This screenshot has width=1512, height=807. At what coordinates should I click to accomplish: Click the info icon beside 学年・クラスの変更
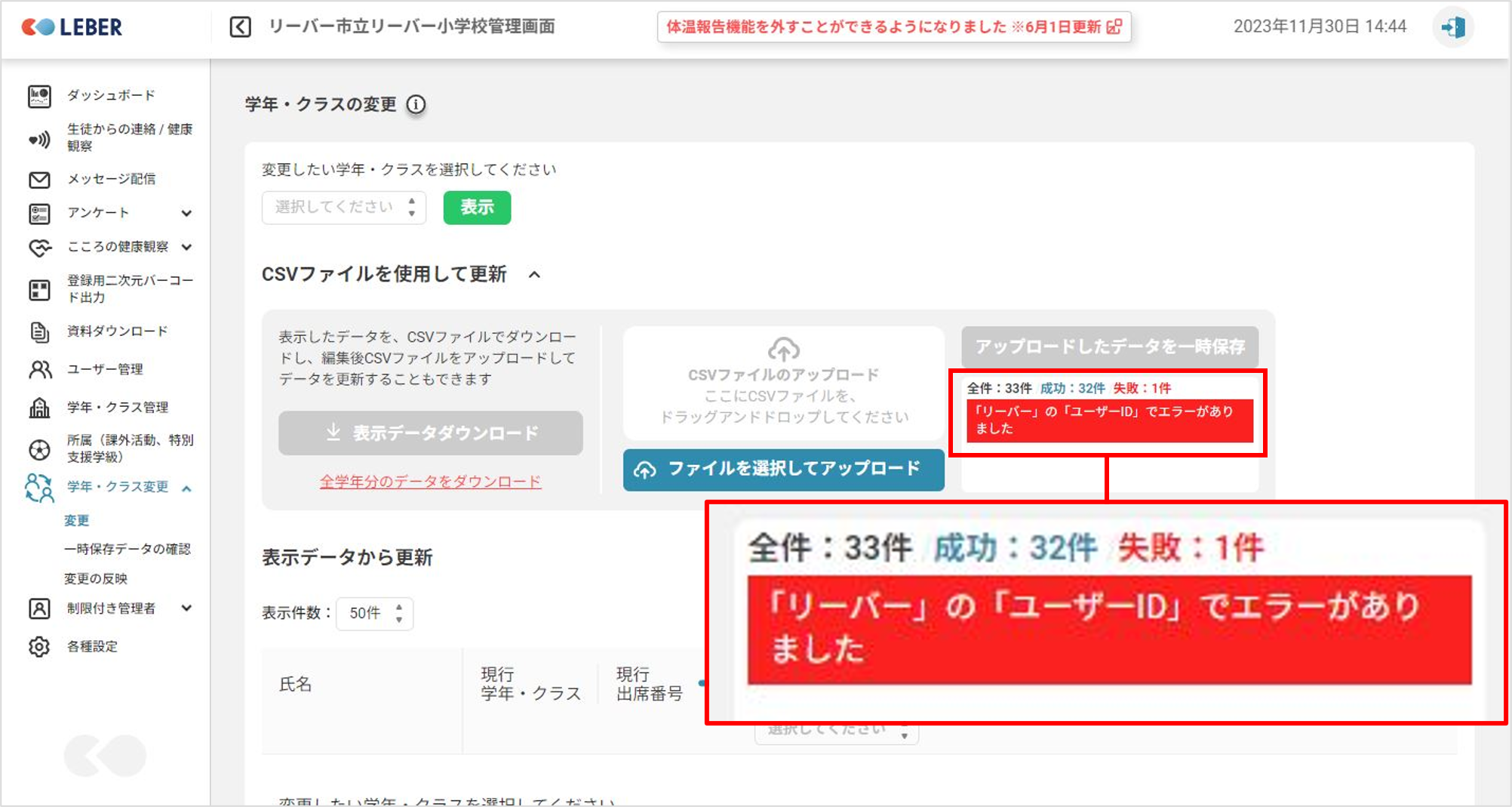(x=416, y=104)
